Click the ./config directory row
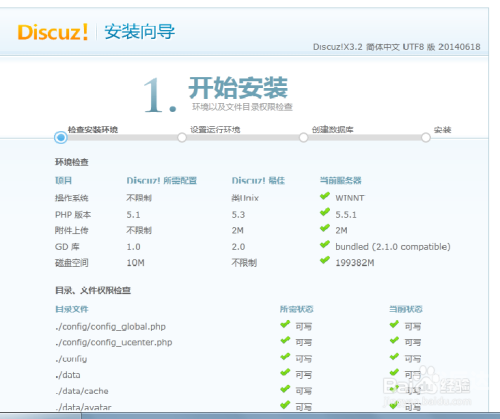The width and height of the screenshot is (500, 419). (x=71, y=359)
